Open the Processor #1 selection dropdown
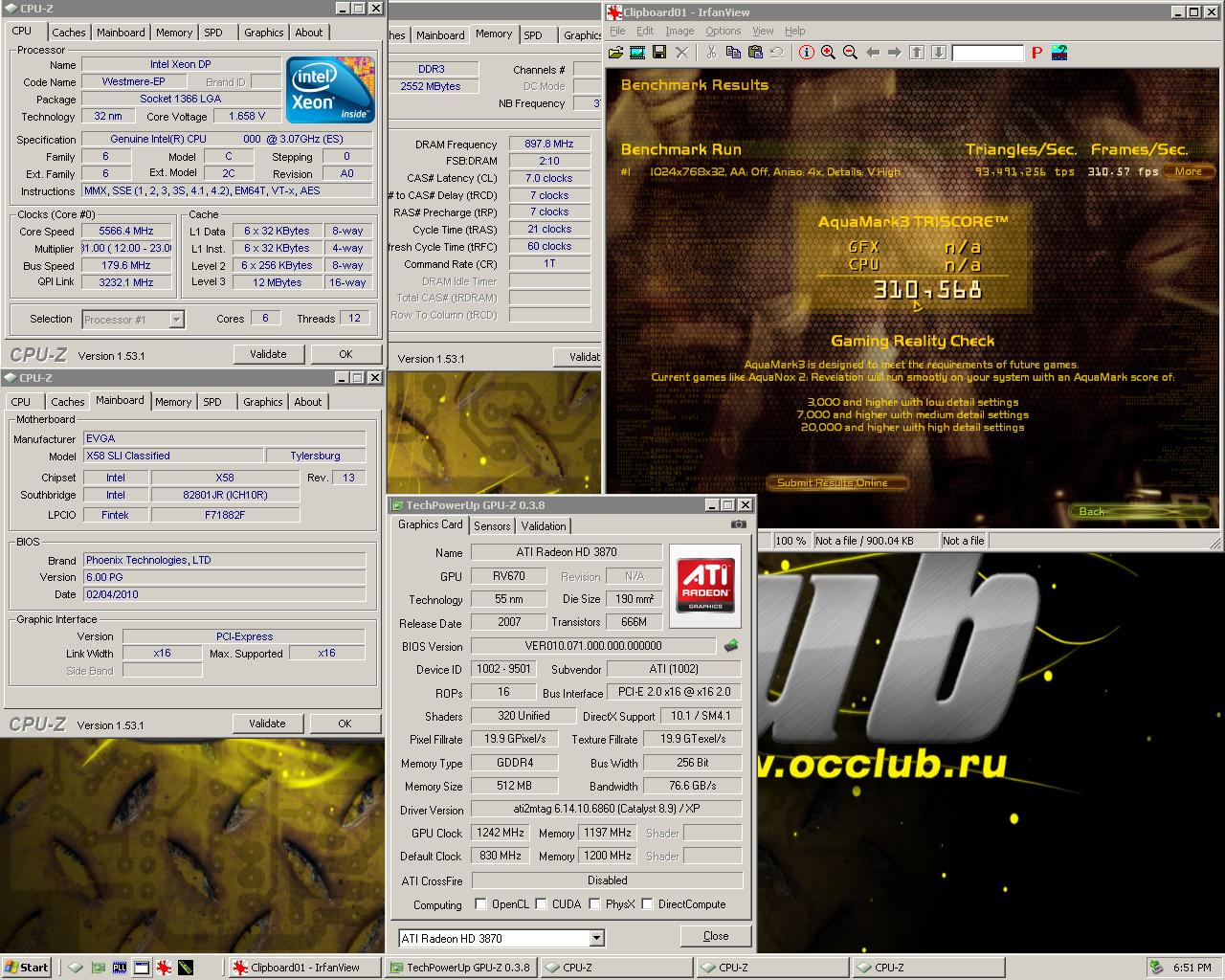This screenshot has height=980, width=1225. [176, 320]
